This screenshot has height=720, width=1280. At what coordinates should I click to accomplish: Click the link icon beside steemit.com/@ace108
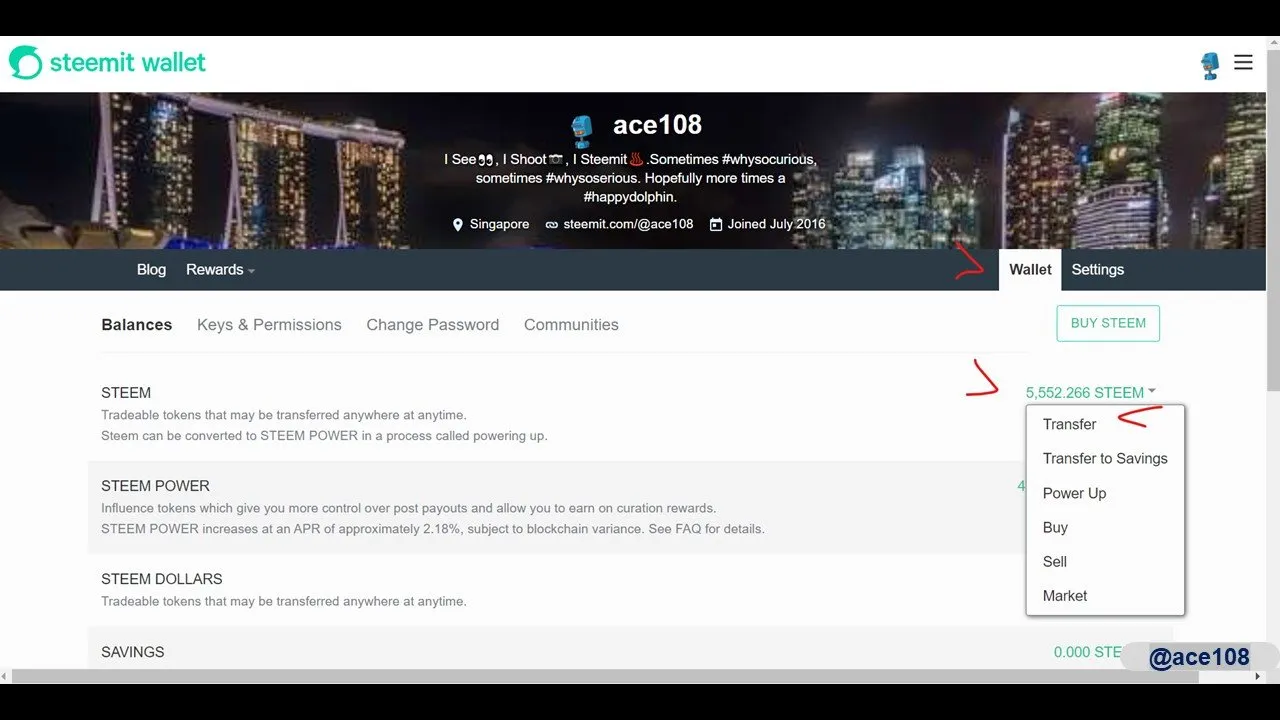point(551,225)
